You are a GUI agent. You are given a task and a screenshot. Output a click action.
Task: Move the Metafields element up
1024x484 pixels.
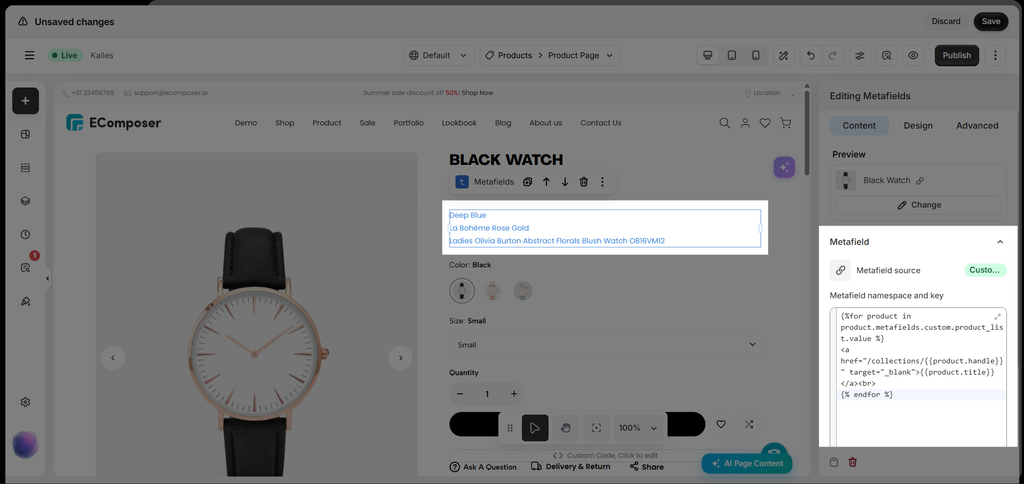546,182
